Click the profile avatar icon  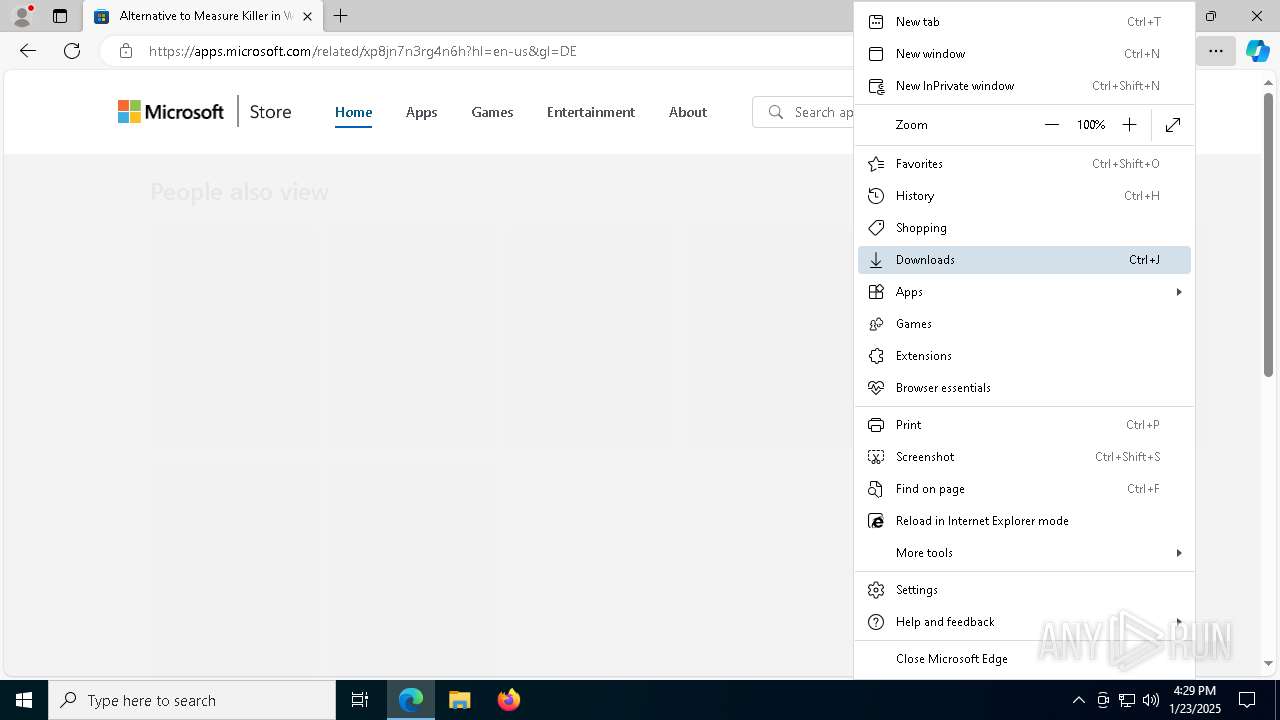[22, 16]
